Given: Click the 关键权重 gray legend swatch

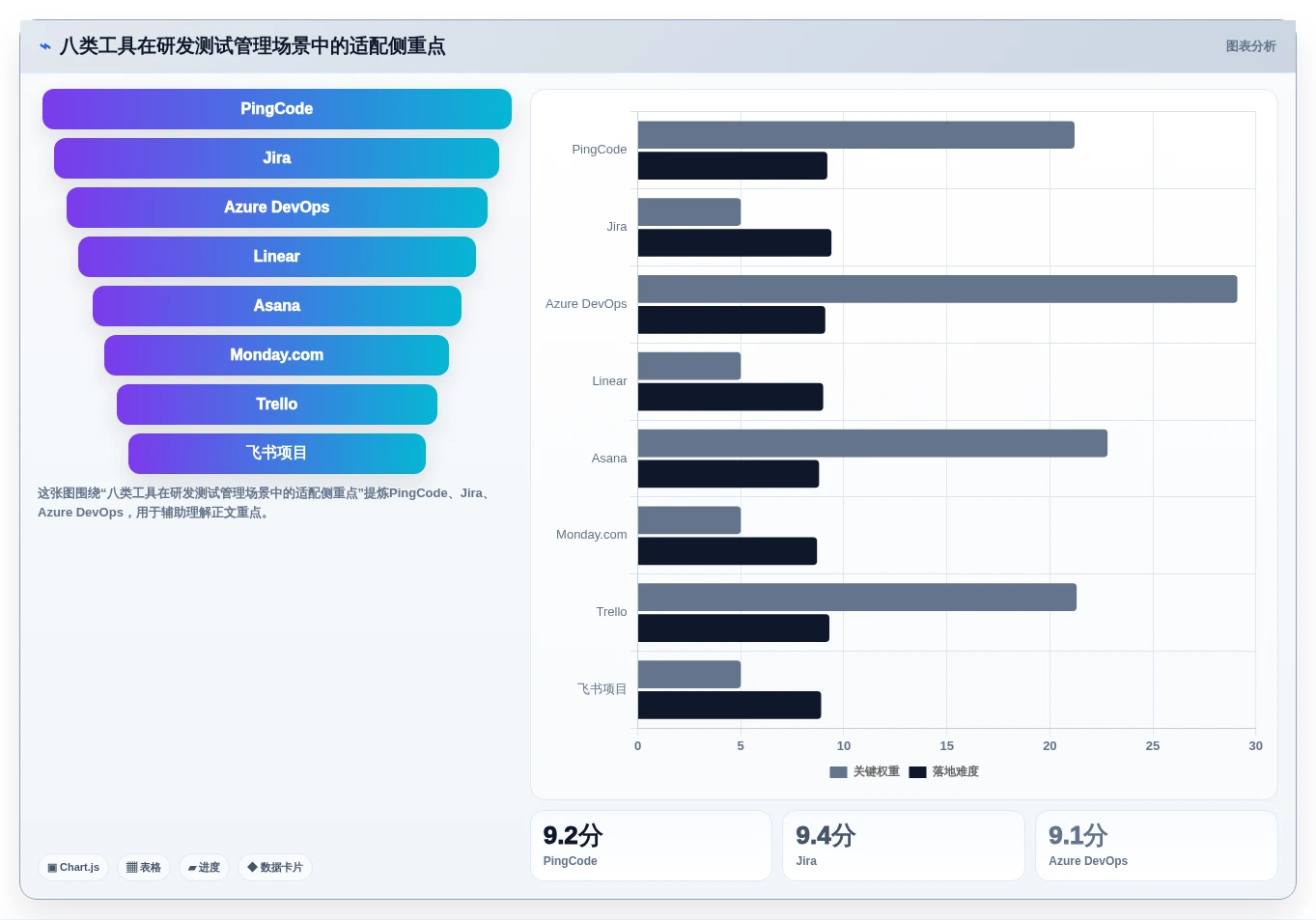Looking at the screenshot, I should point(838,772).
